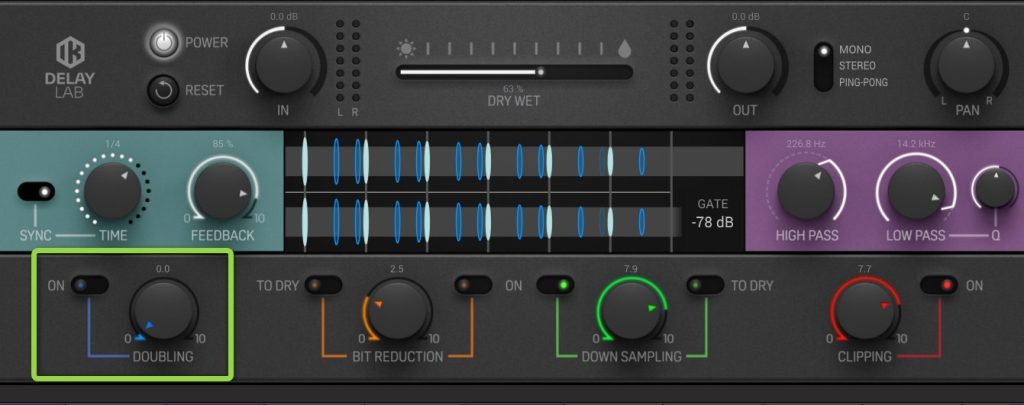Image resolution: width=1024 pixels, height=405 pixels.
Task: Click the GATE -78 dB value field
Action: pos(711,221)
